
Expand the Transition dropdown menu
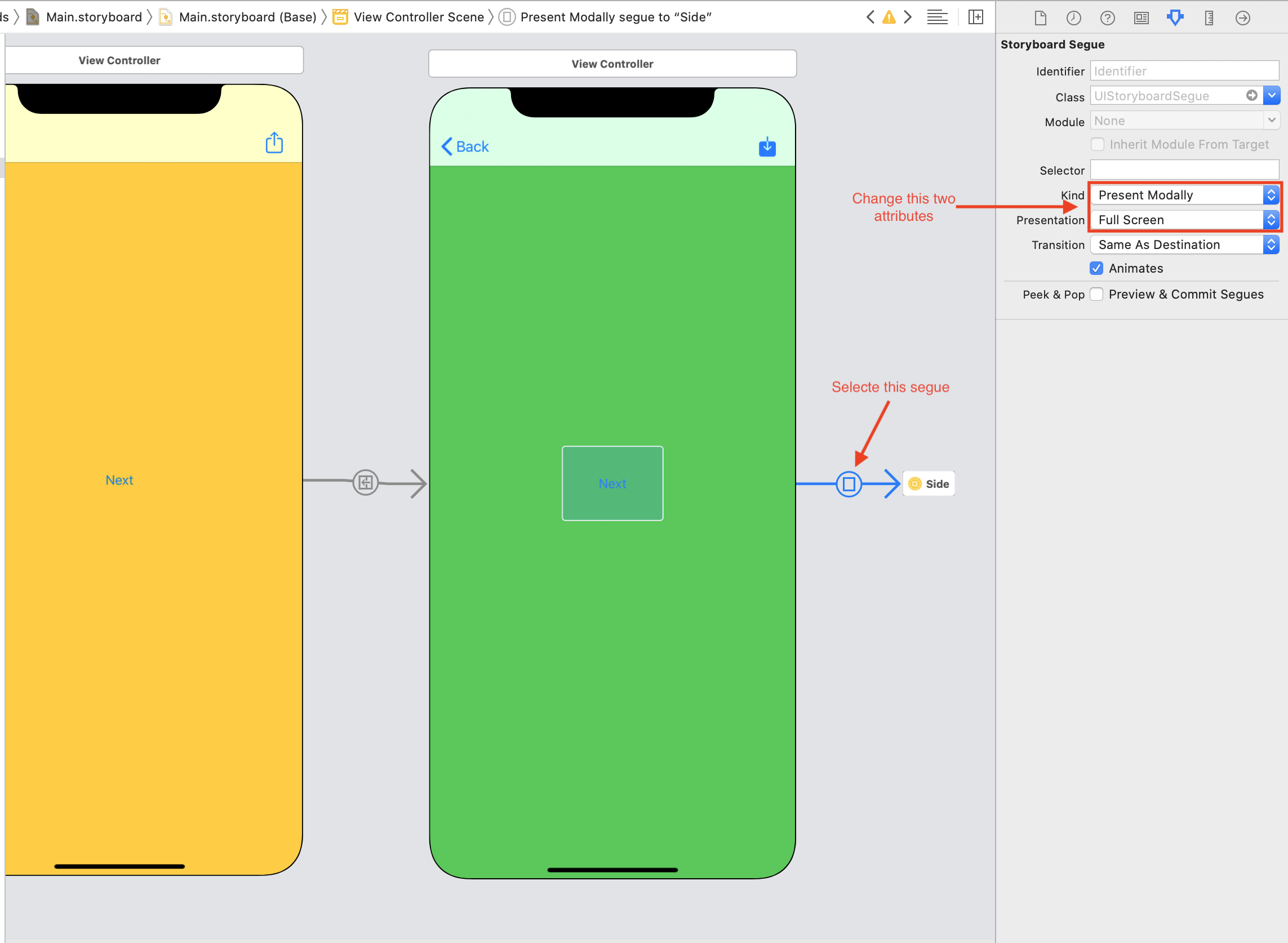coord(1271,243)
